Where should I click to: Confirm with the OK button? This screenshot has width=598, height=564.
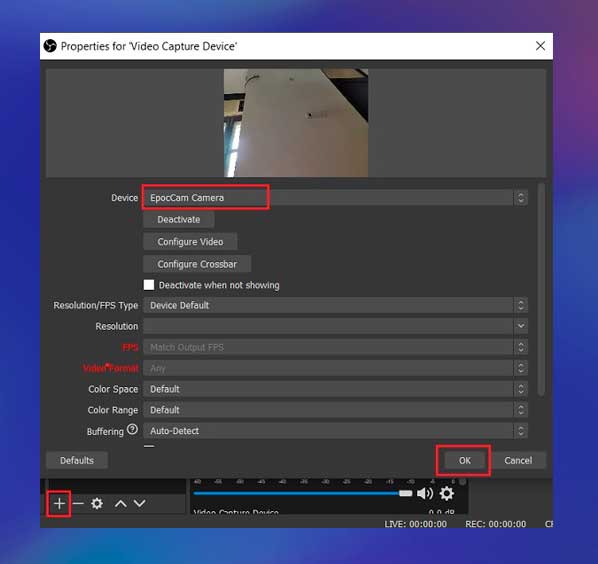click(x=465, y=460)
